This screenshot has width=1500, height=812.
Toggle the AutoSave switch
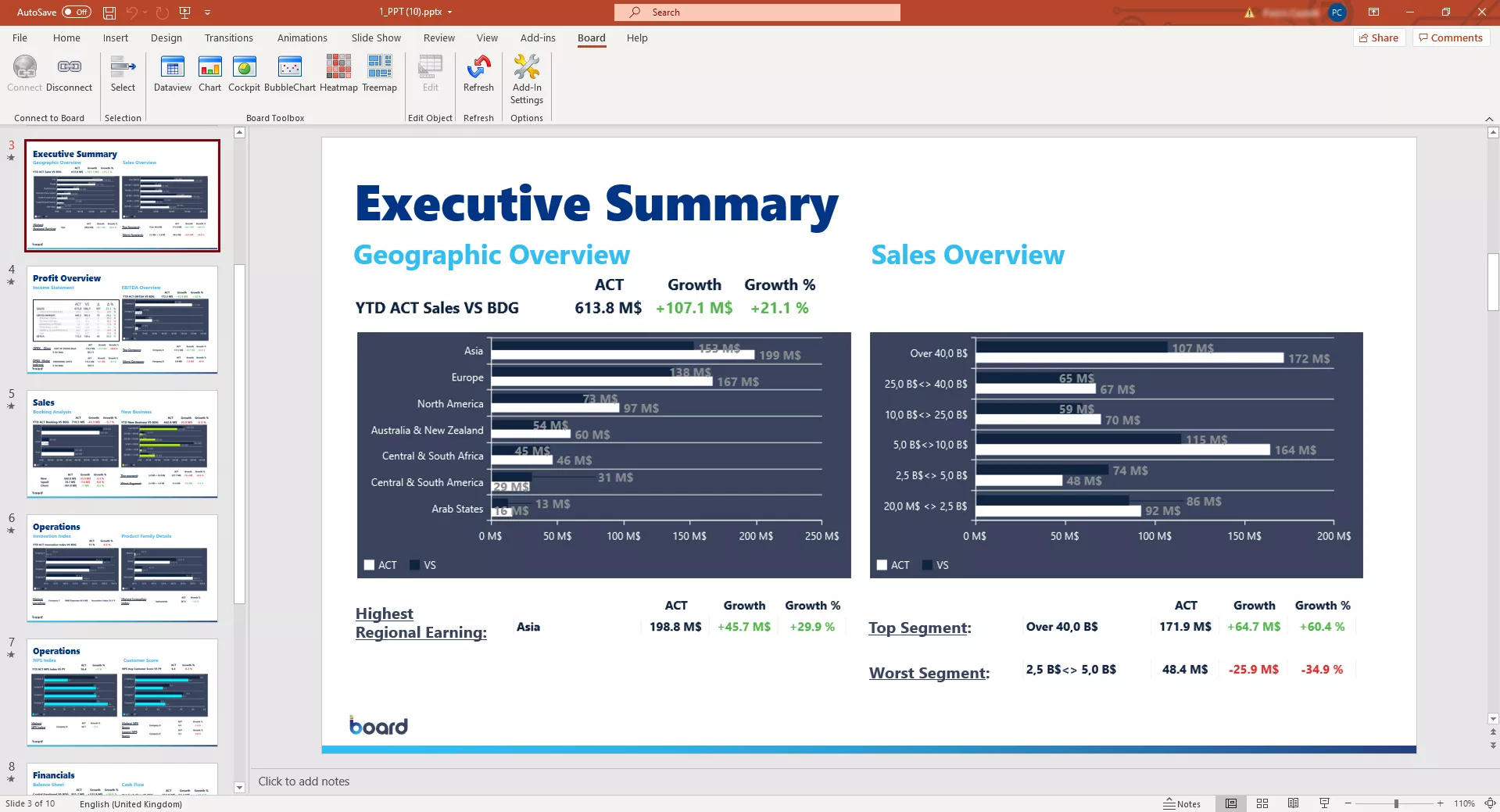pos(76,12)
